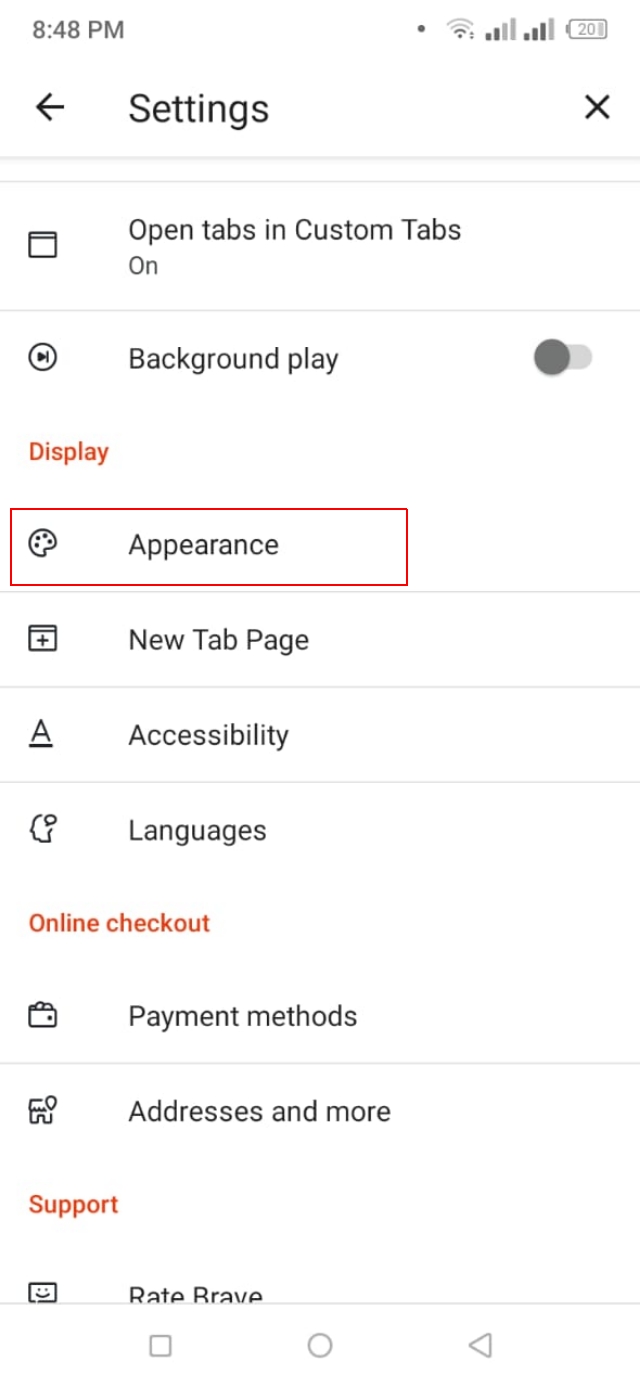Tap the back arrow in Settings
Viewport: 640px width, 1388px height.
coord(49,106)
